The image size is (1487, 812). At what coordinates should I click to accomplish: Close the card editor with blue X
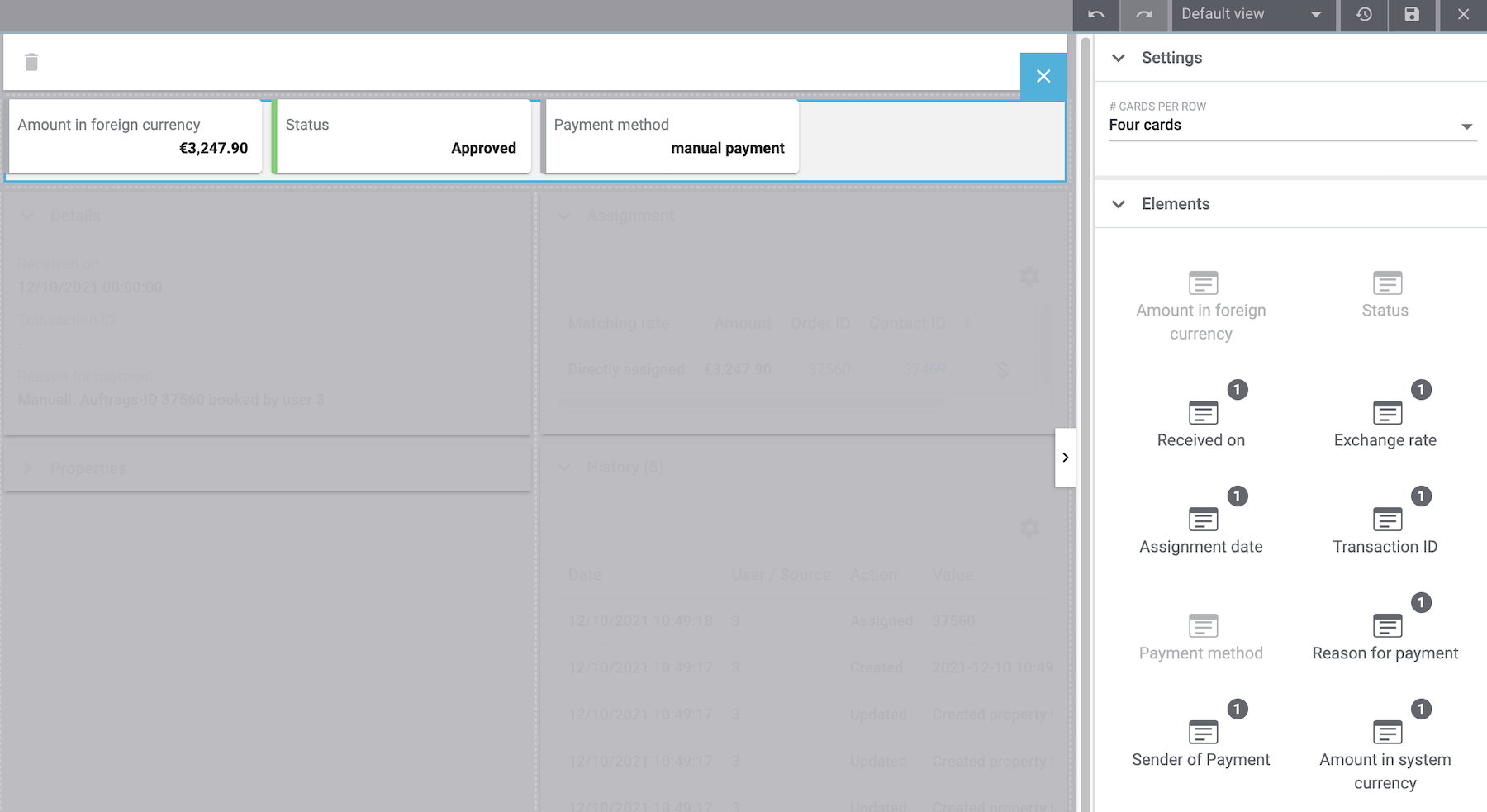pos(1043,77)
